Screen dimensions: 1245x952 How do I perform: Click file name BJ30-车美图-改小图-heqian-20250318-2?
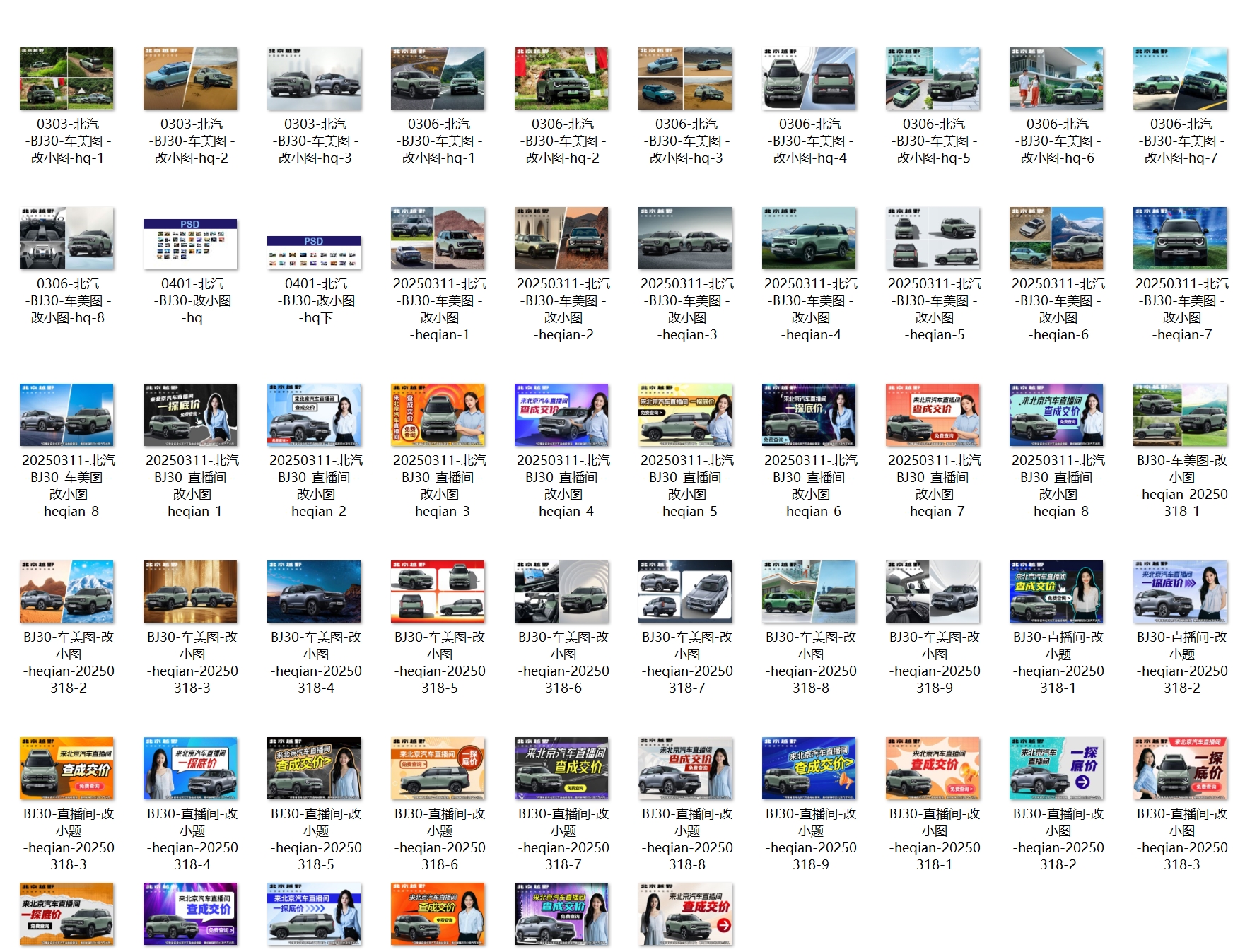tap(69, 662)
